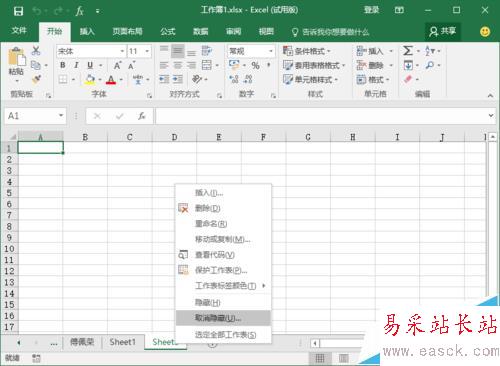The width and height of the screenshot is (500, 366).
Task: Click the Clear eraser icon
Action: point(408,79)
